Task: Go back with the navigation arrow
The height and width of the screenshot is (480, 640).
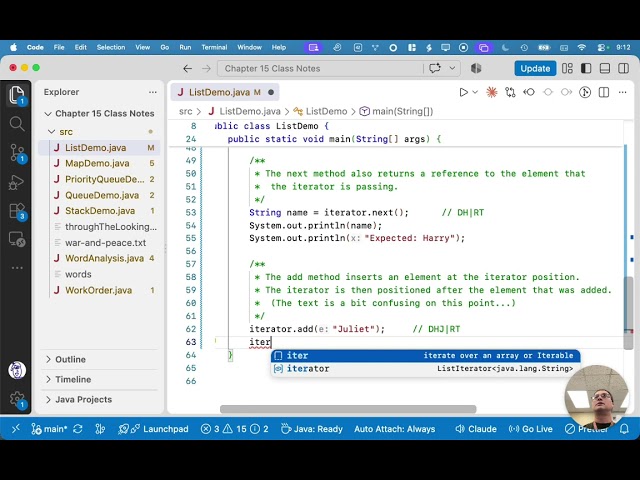Action: (187, 69)
